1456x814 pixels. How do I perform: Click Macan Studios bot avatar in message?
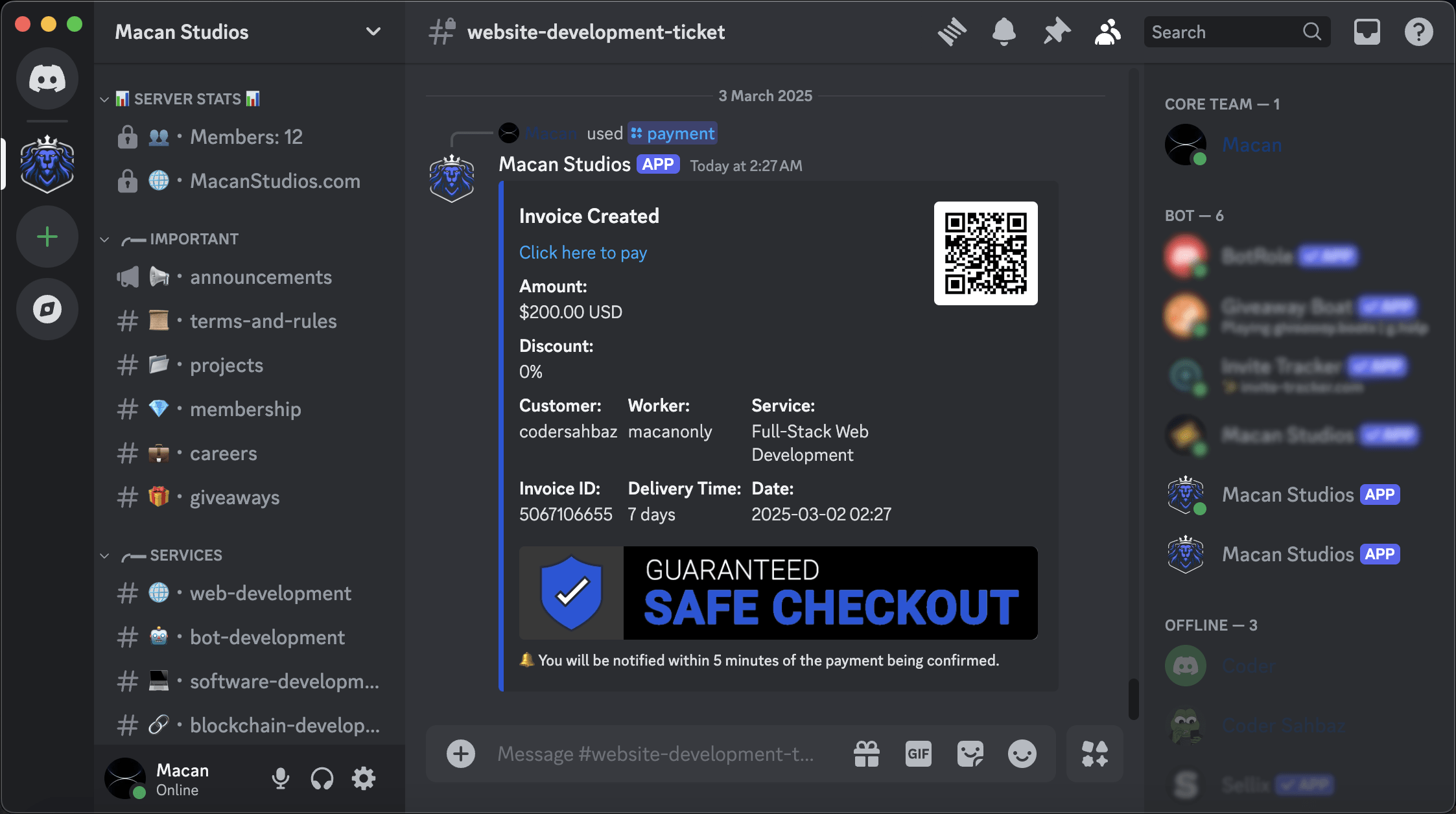click(x=452, y=178)
